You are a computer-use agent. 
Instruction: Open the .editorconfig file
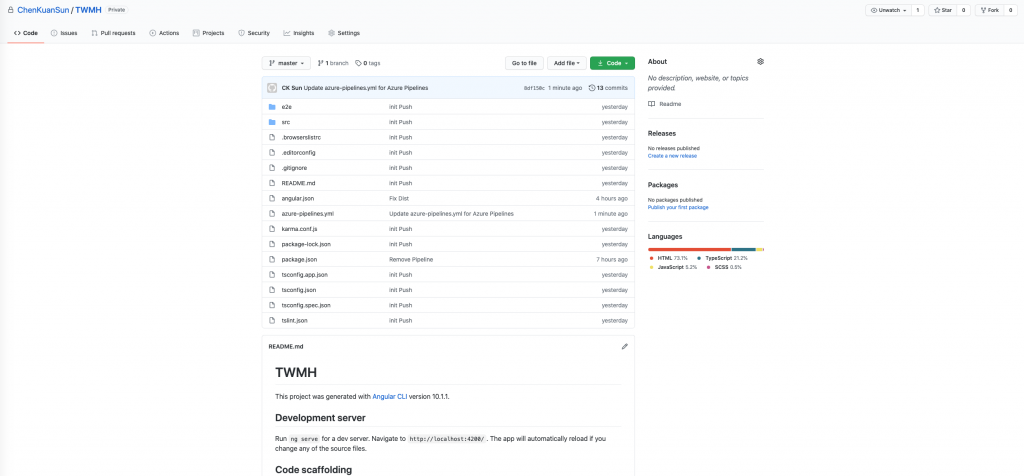(298, 152)
